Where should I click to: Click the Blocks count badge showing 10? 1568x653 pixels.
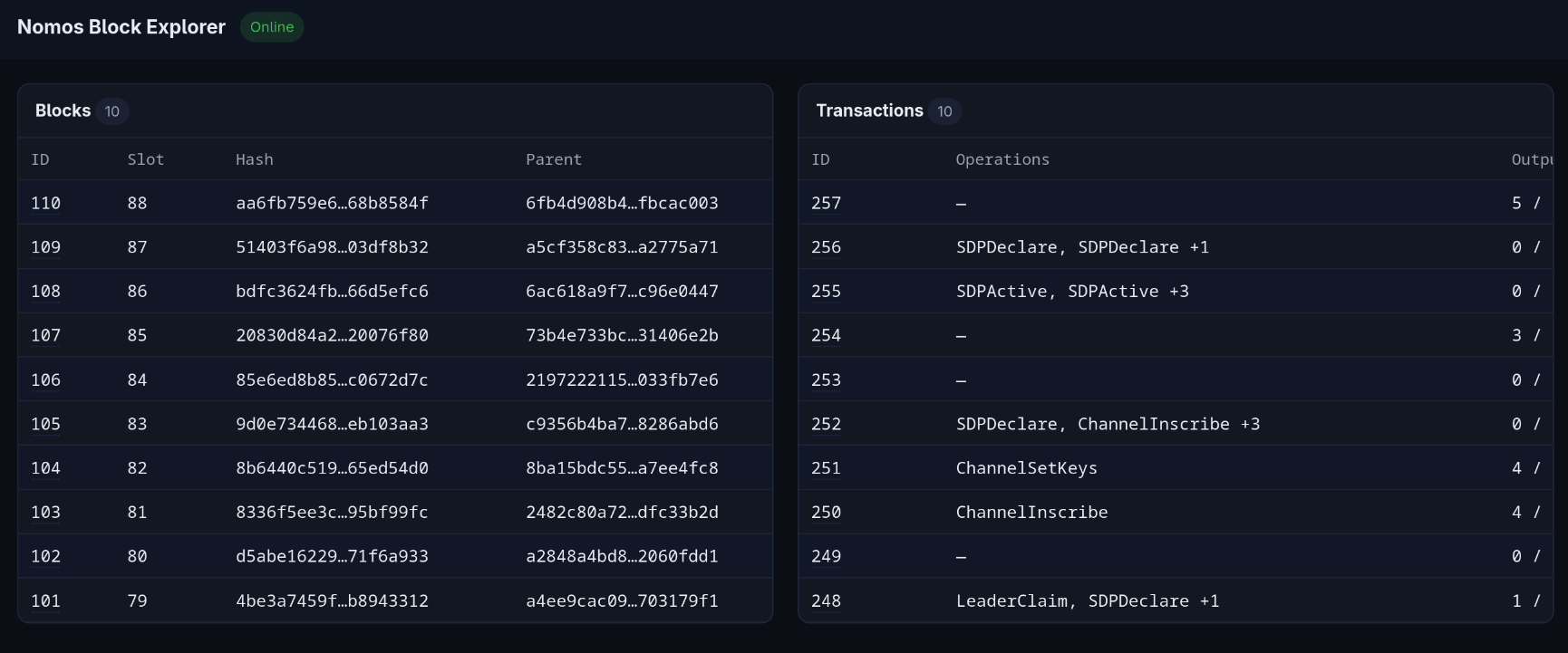click(112, 110)
